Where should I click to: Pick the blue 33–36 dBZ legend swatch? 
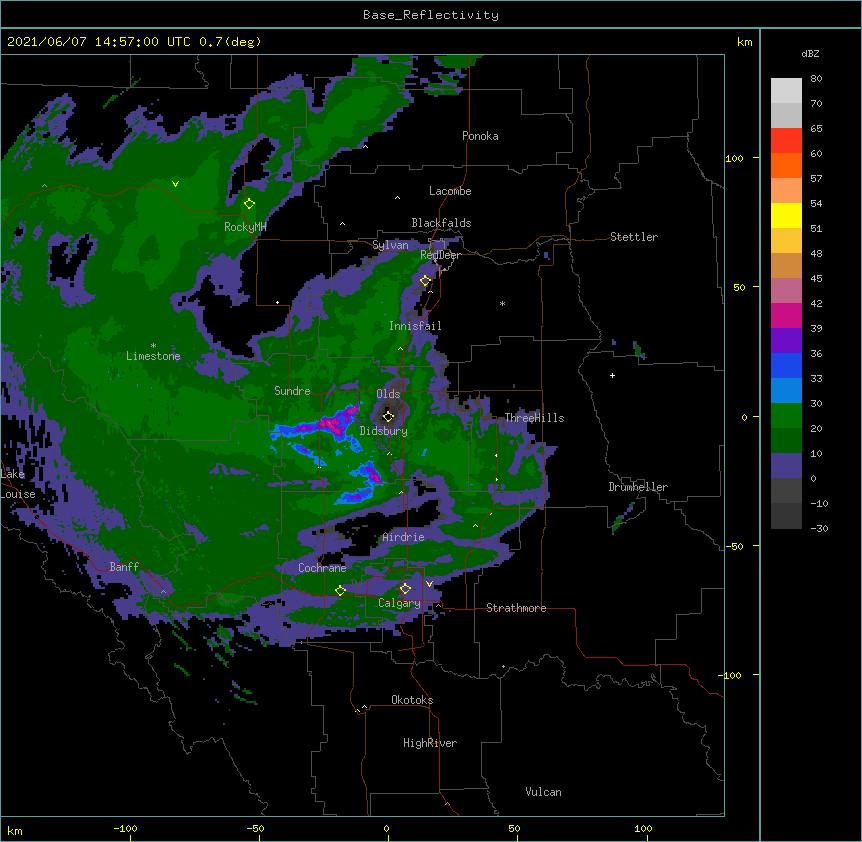coord(786,365)
